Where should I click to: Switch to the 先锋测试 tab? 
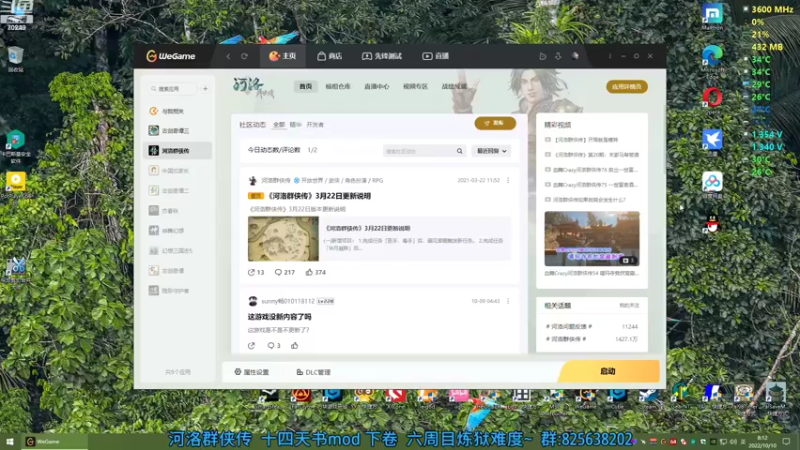pos(382,56)
